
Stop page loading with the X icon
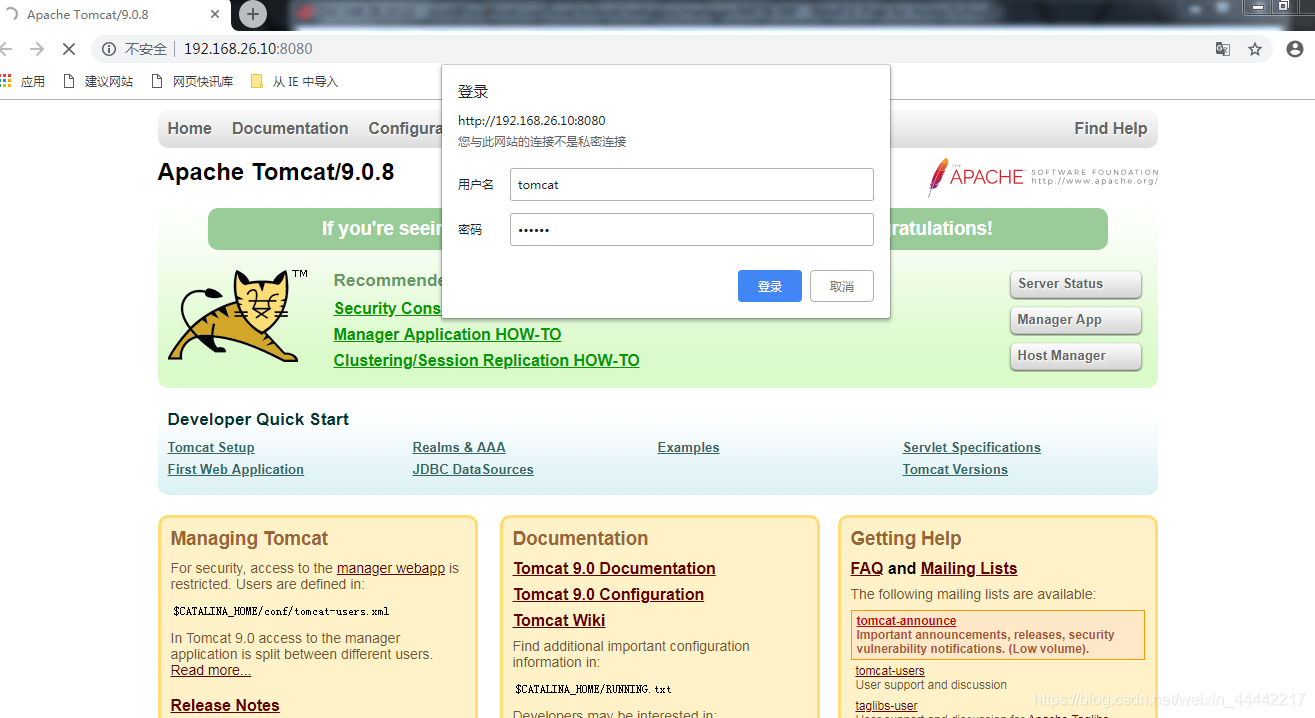tap(68, 48)
